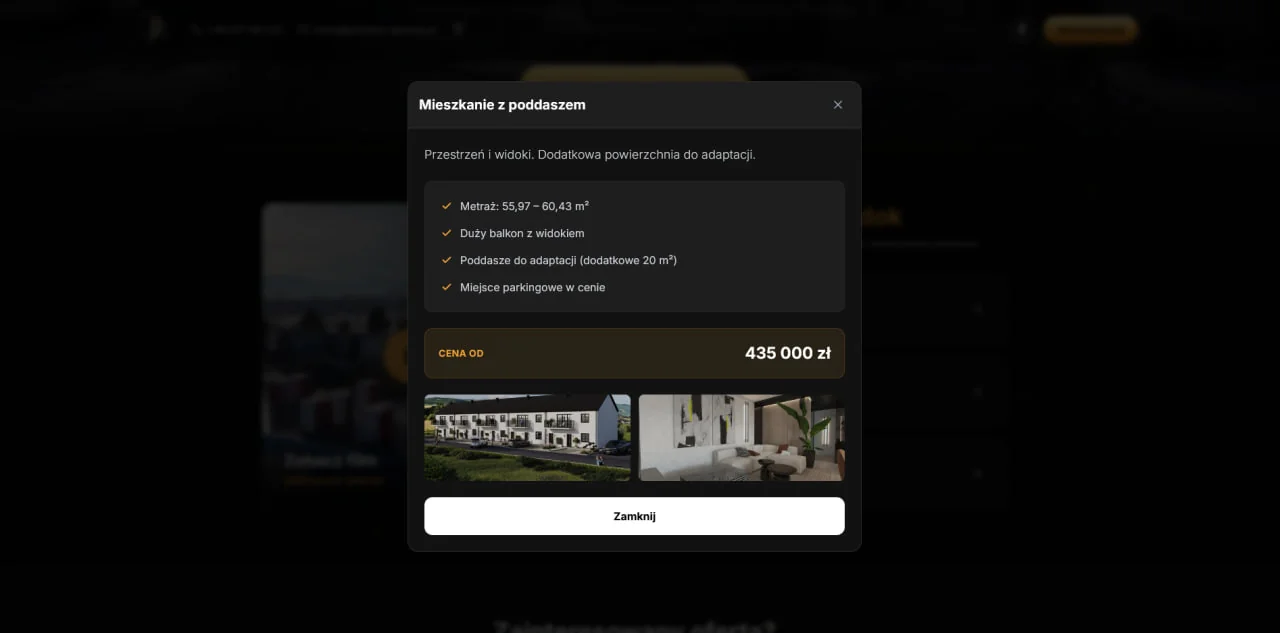Expand the bottom background card chevron
The height and width of the screenshot is (633, 1280).
tap(978, 472)
